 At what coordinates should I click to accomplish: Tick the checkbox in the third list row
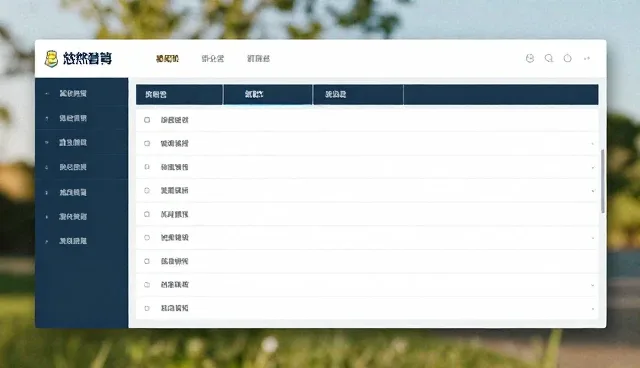click(x=147, y=167)
